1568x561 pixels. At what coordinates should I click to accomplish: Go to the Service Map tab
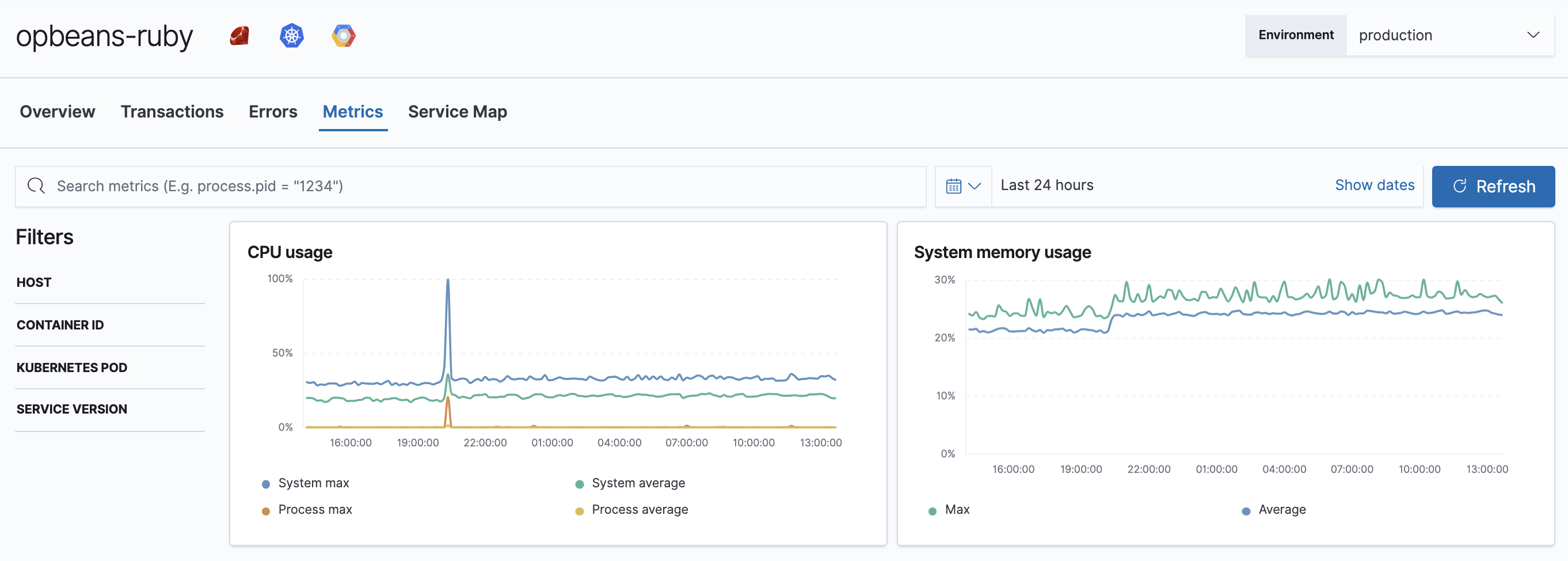pyautogui.click(x=457, y=112)
